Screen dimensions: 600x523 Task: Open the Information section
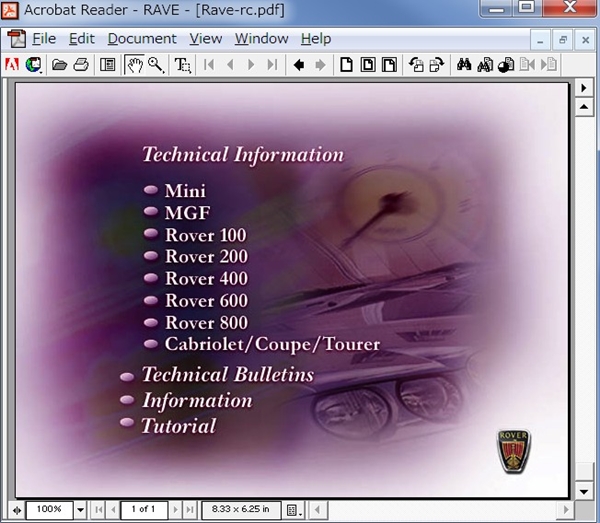coord(197,401)
